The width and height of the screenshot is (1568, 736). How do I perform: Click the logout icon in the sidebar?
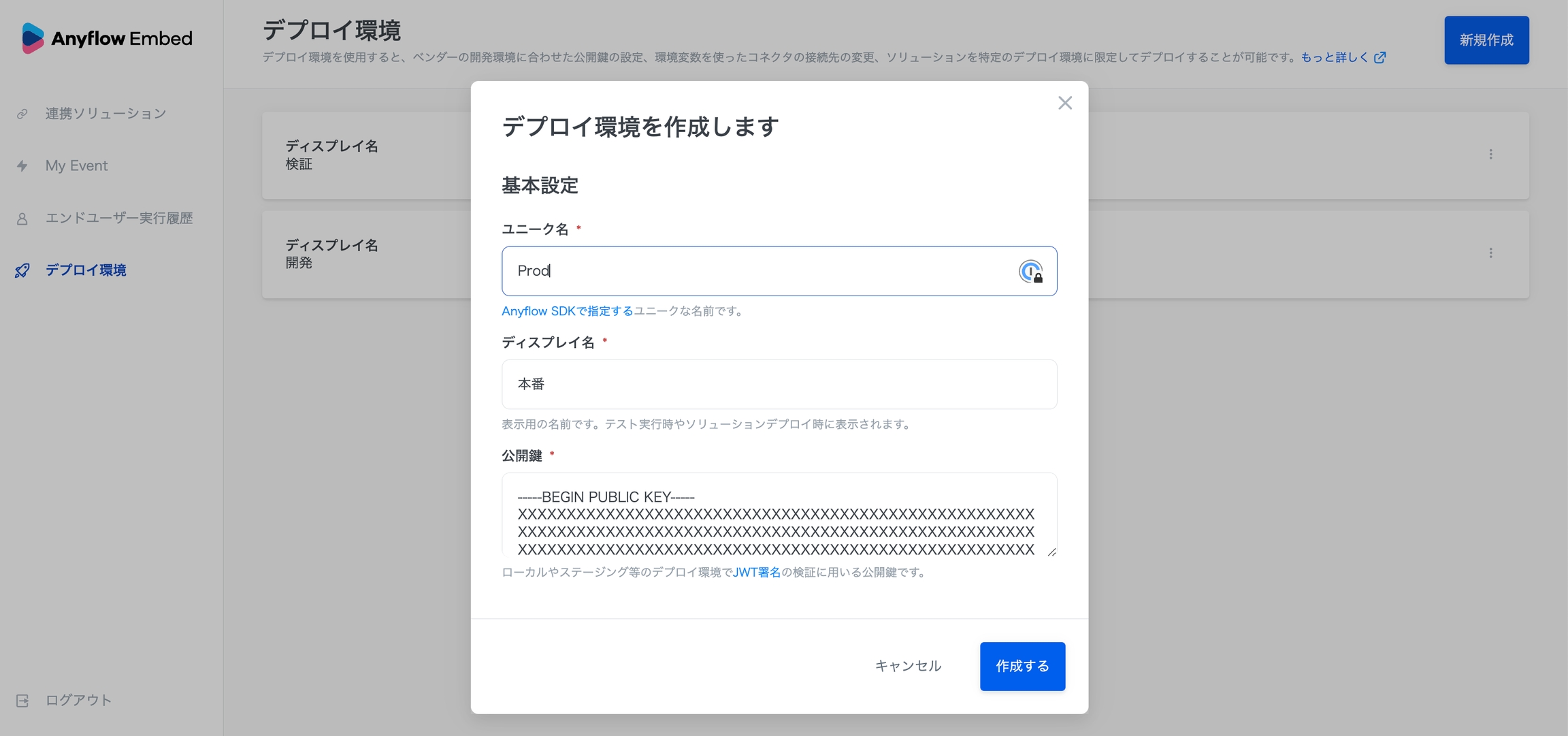pos(22,700)
